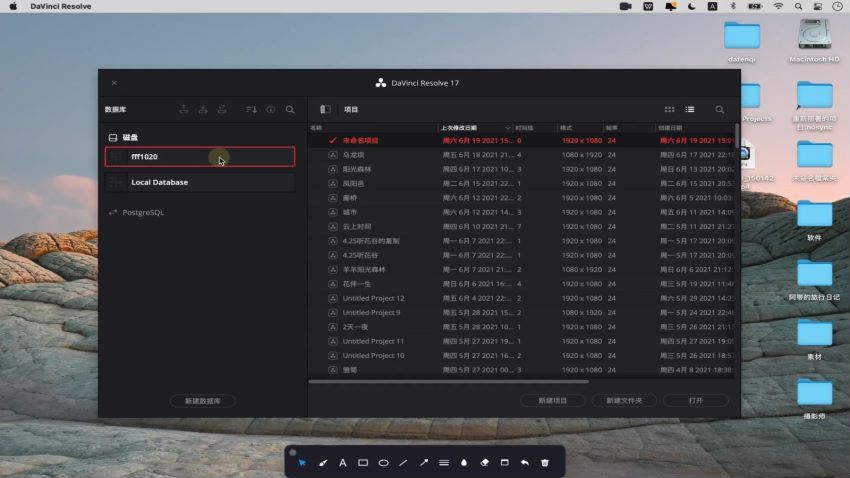Screen dimensions: 850x478
Task: Choose the arrow drawing tool
Action: [423, 463]
